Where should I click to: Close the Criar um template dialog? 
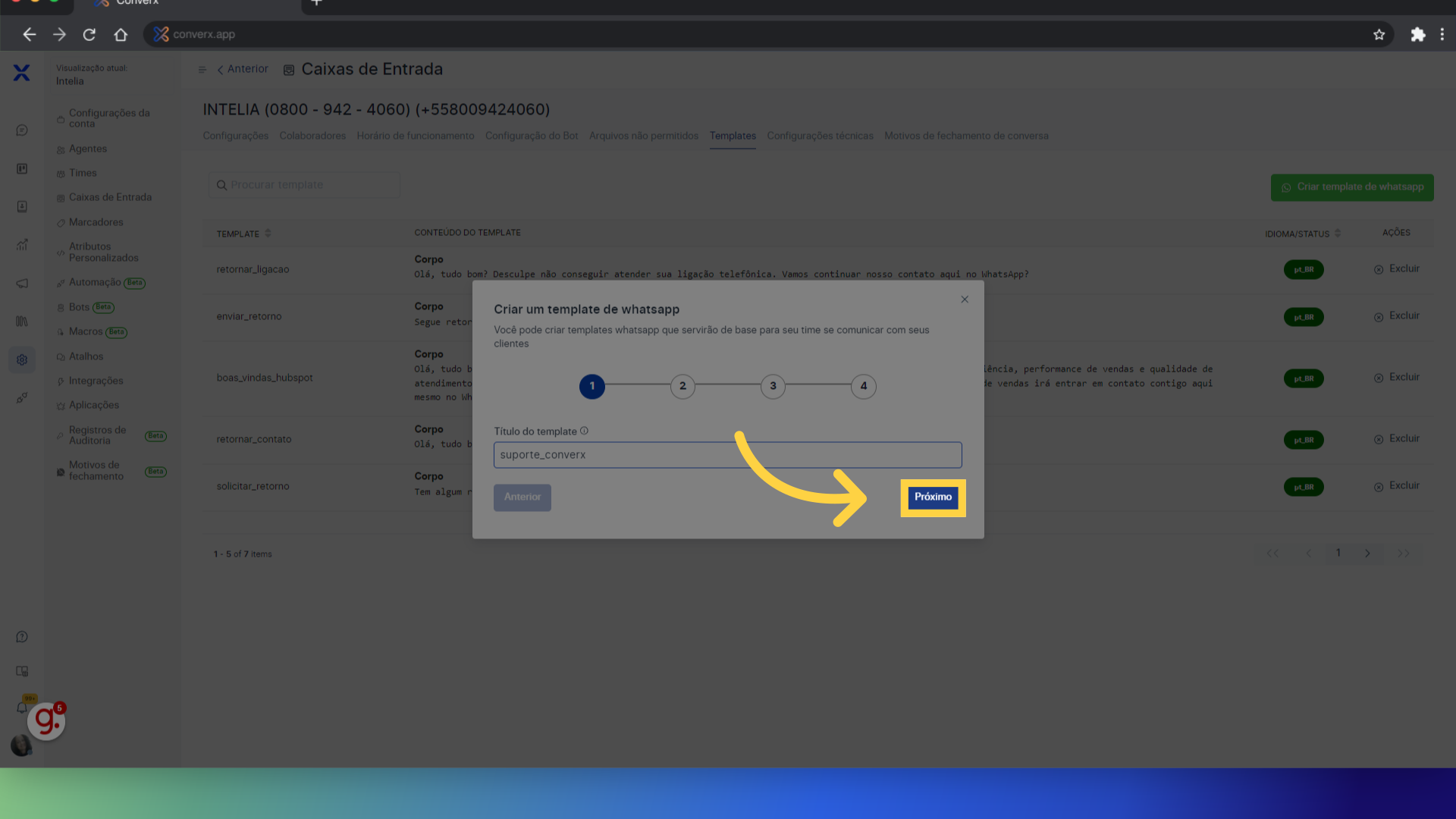(x=965, y=300)
